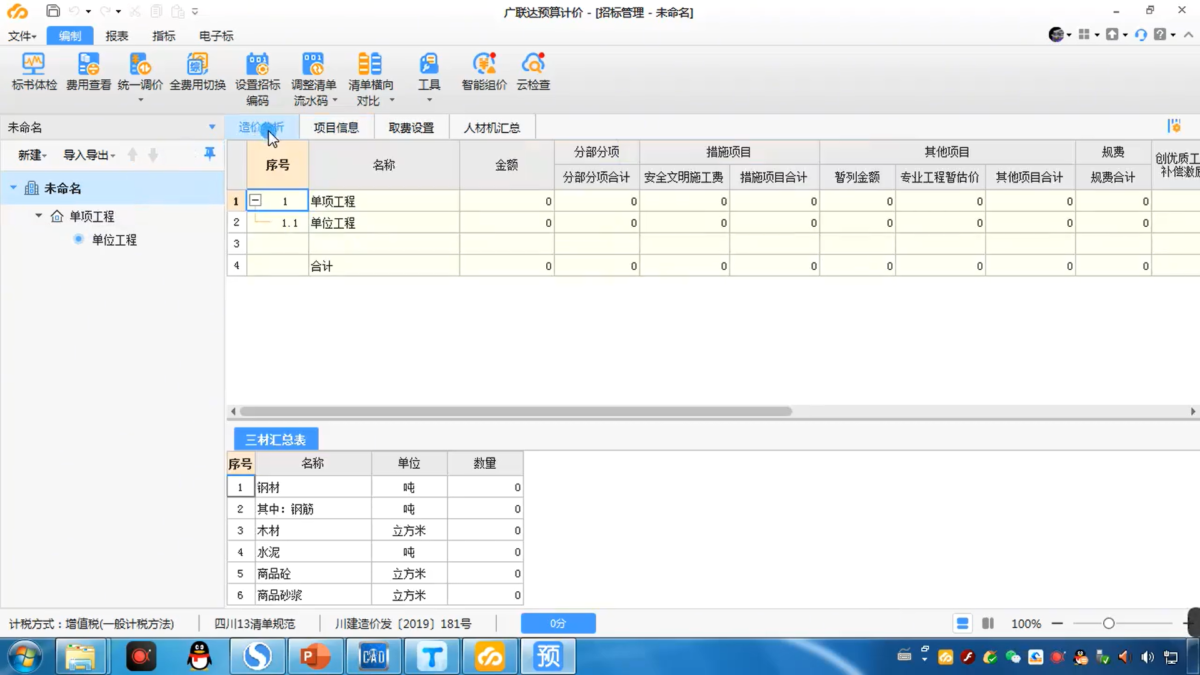Click the blue headset support icon

point(1141,35)
